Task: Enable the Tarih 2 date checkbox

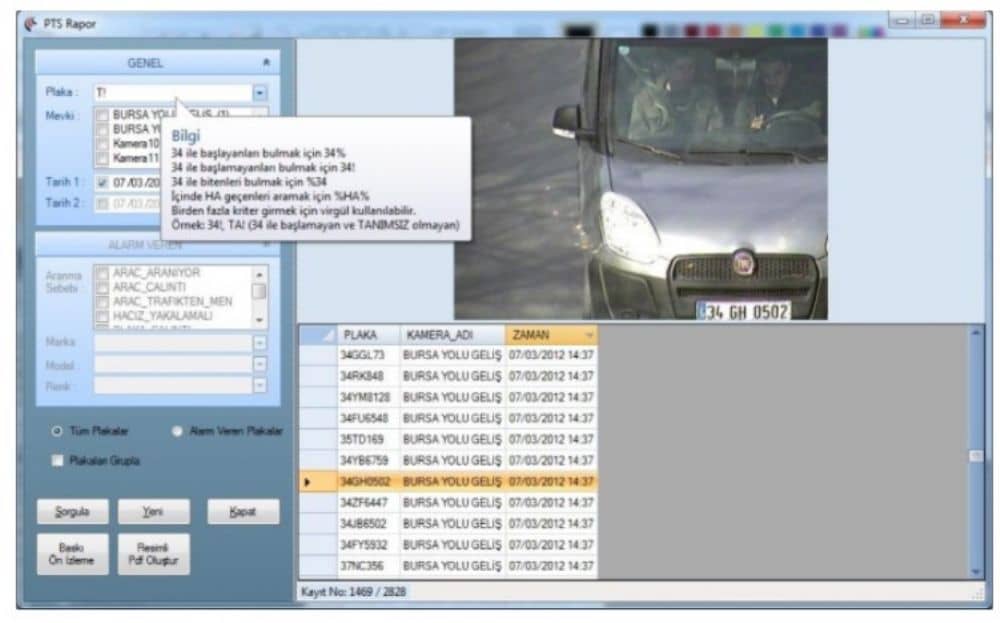Action: pyautogui.click(x=102, y=204)
